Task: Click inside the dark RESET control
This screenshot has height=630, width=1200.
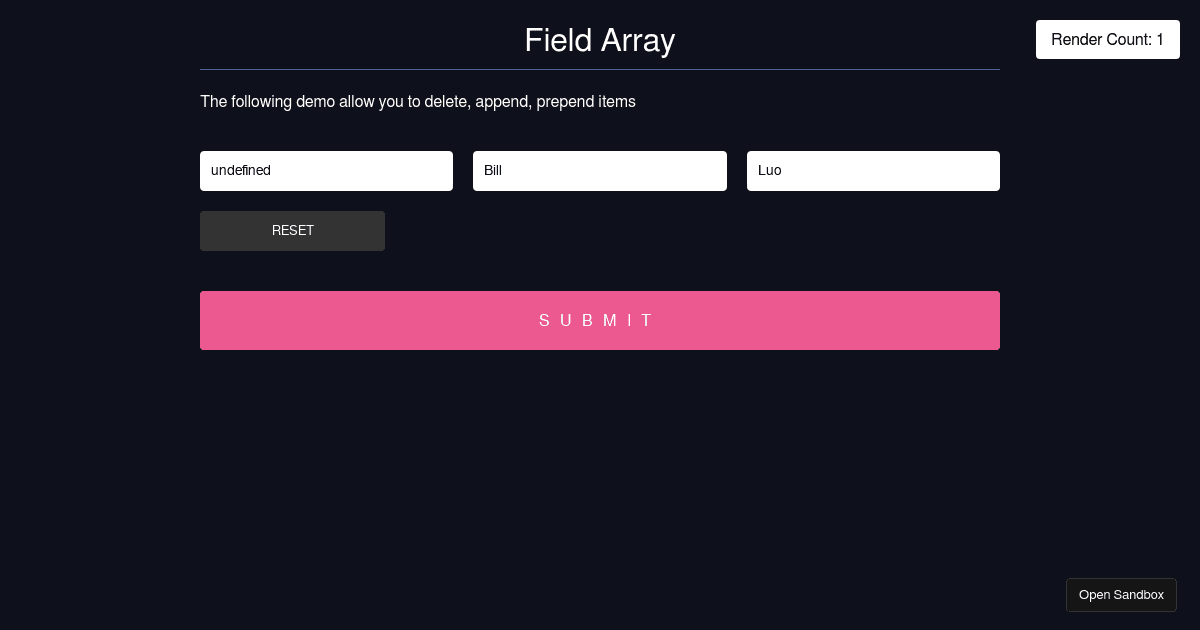Action: [x=292, y=231]
